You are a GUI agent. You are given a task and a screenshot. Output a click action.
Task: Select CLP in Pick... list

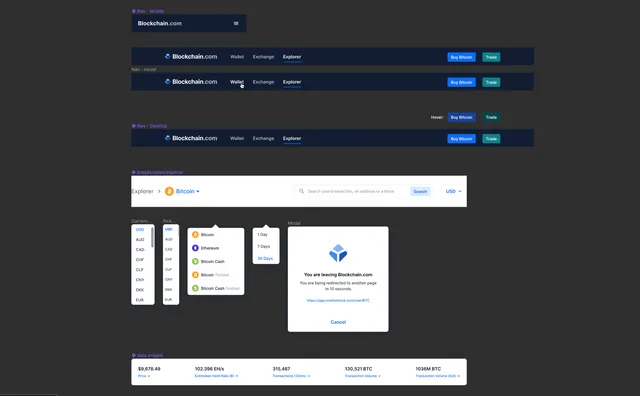coord(169,269)
